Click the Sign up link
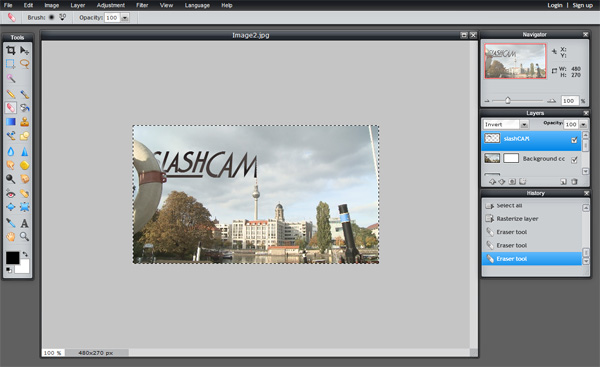600x367 pixels. (x=582, y=5)
